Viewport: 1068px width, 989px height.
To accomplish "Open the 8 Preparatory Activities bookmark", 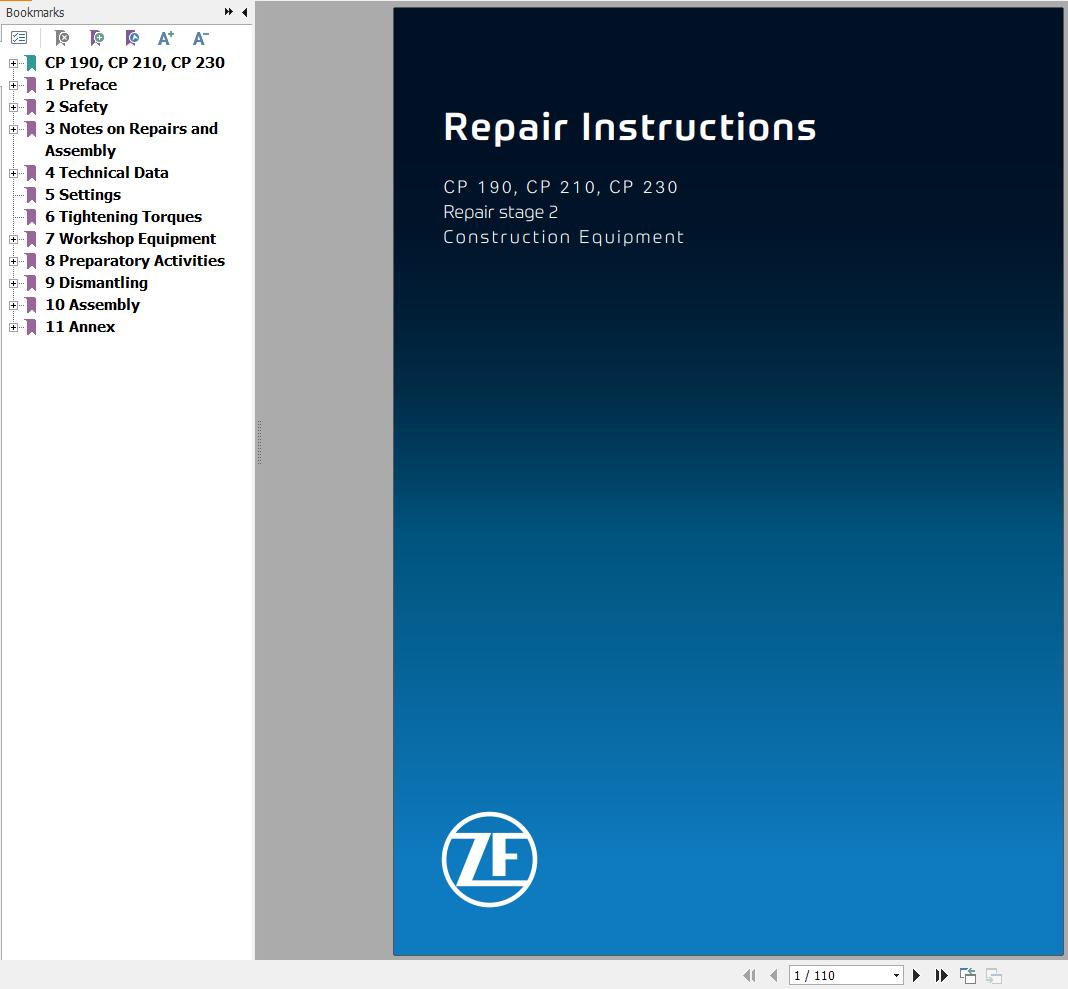I will (x=135, y=261).
